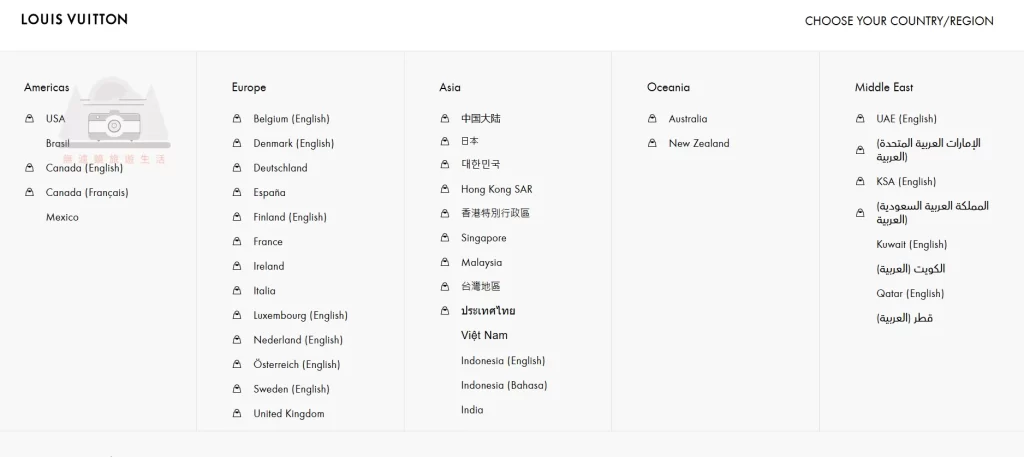Click the bag icon next to United Kingdom
This screenshot has width=1024, height=457.
click(237, 414)
